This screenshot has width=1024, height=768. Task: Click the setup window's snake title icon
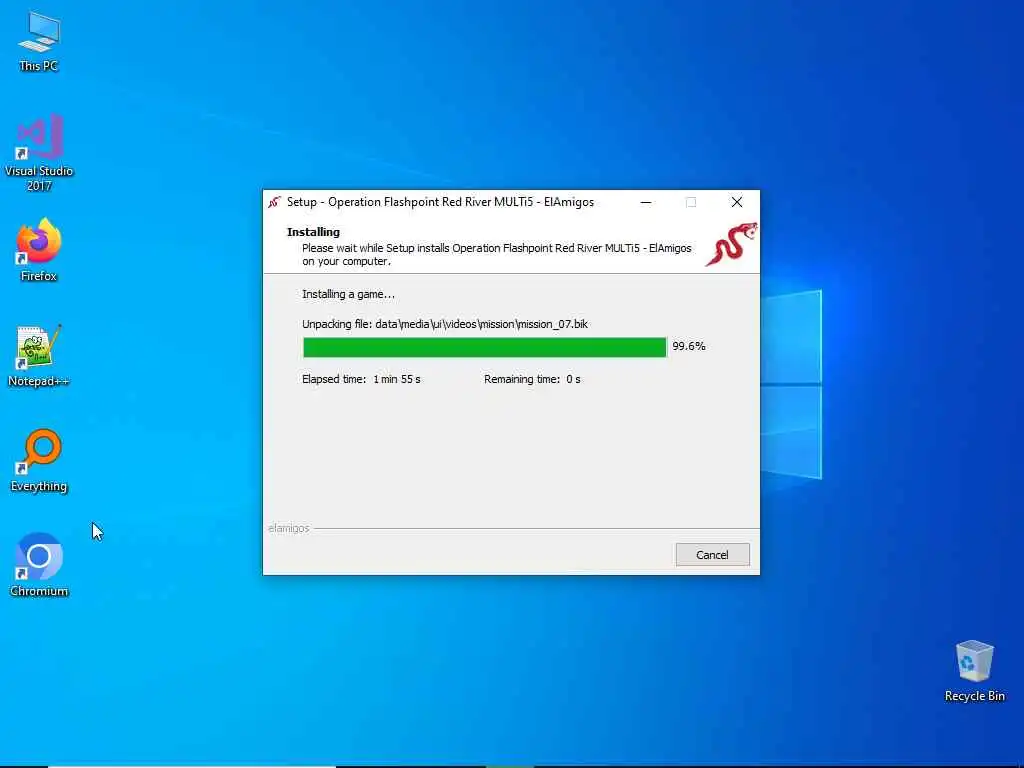[x=275, y=202]
